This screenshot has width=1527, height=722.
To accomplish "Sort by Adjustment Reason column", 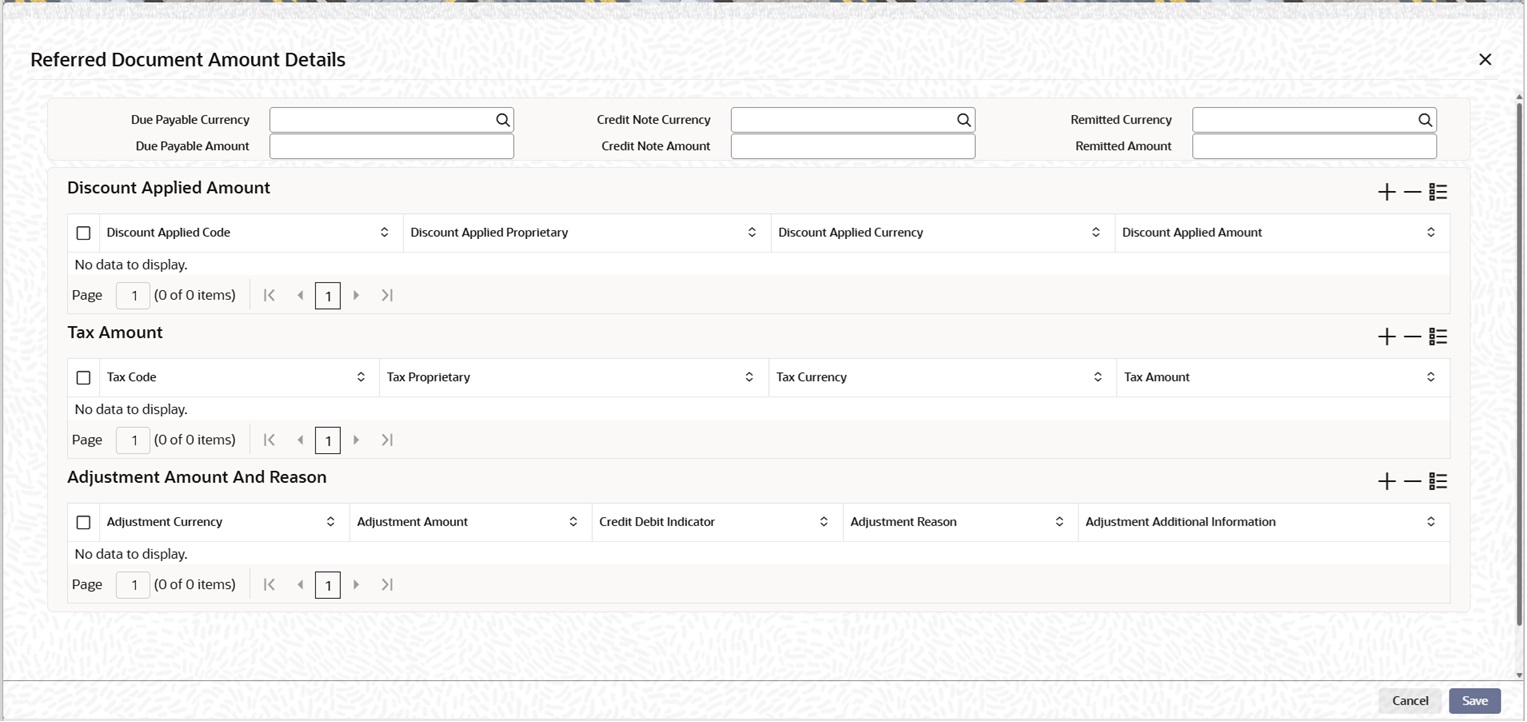I will tap(1060, 523).
